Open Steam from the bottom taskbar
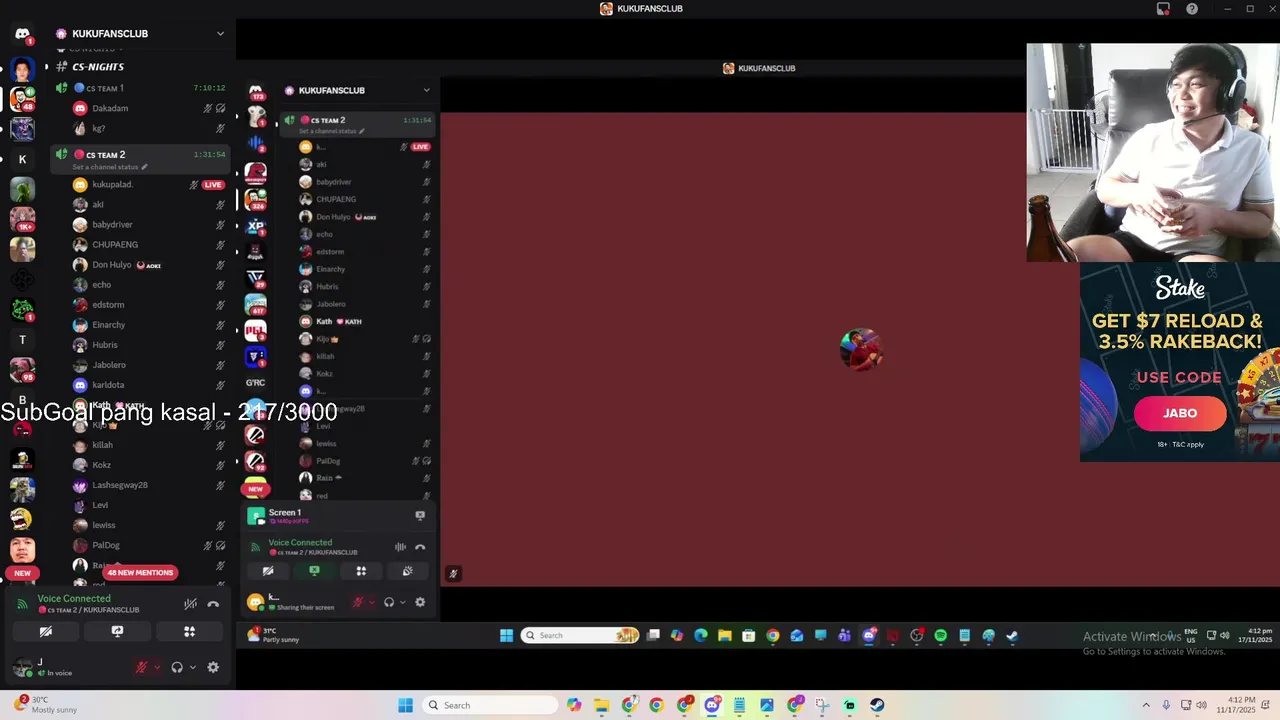 877,705
